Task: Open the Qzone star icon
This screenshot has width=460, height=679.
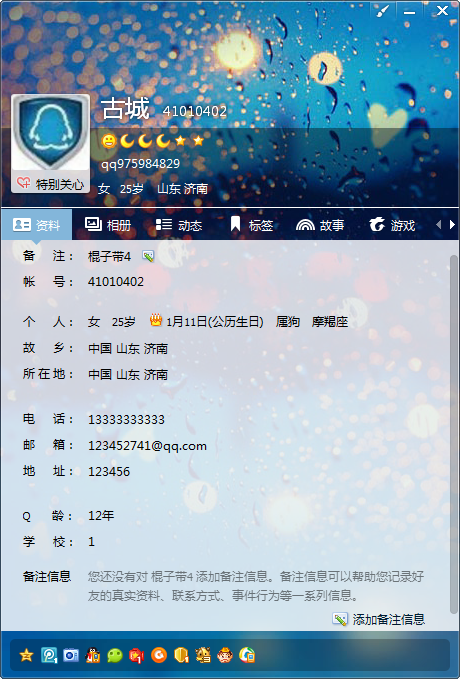Action: click(x=26, y=655)
